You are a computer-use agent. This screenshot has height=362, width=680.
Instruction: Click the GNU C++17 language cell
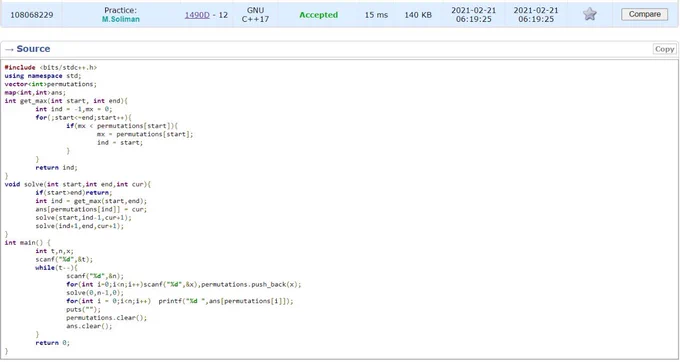pos(255,15)
